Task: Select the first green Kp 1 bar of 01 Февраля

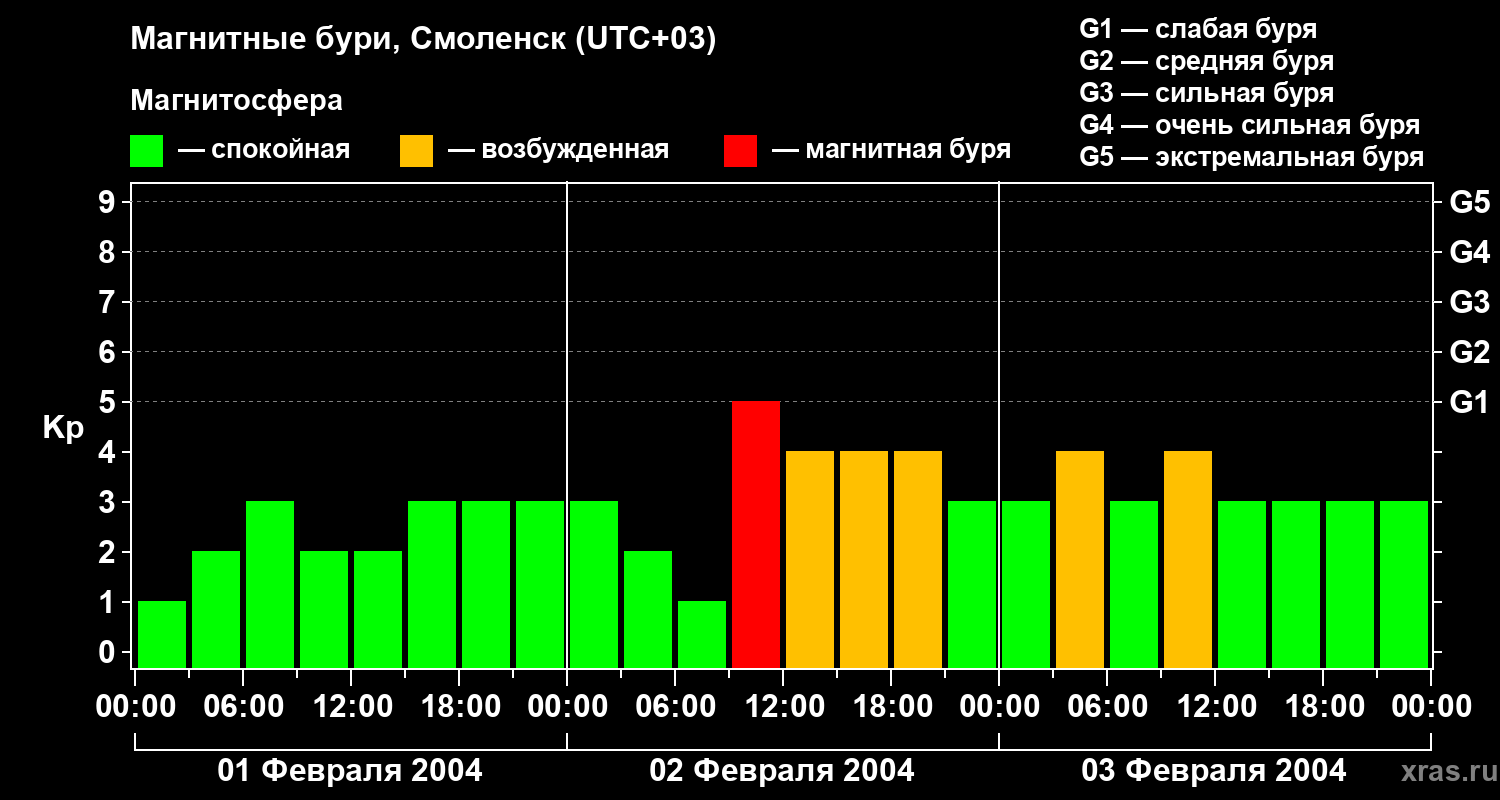Action: point(162,634)
